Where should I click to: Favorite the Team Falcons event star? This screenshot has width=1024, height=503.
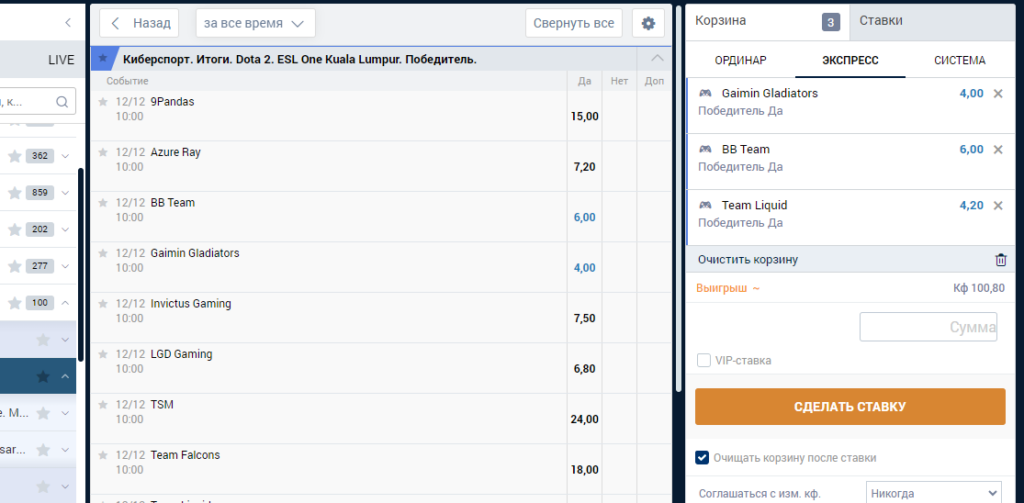coord(103,455)
